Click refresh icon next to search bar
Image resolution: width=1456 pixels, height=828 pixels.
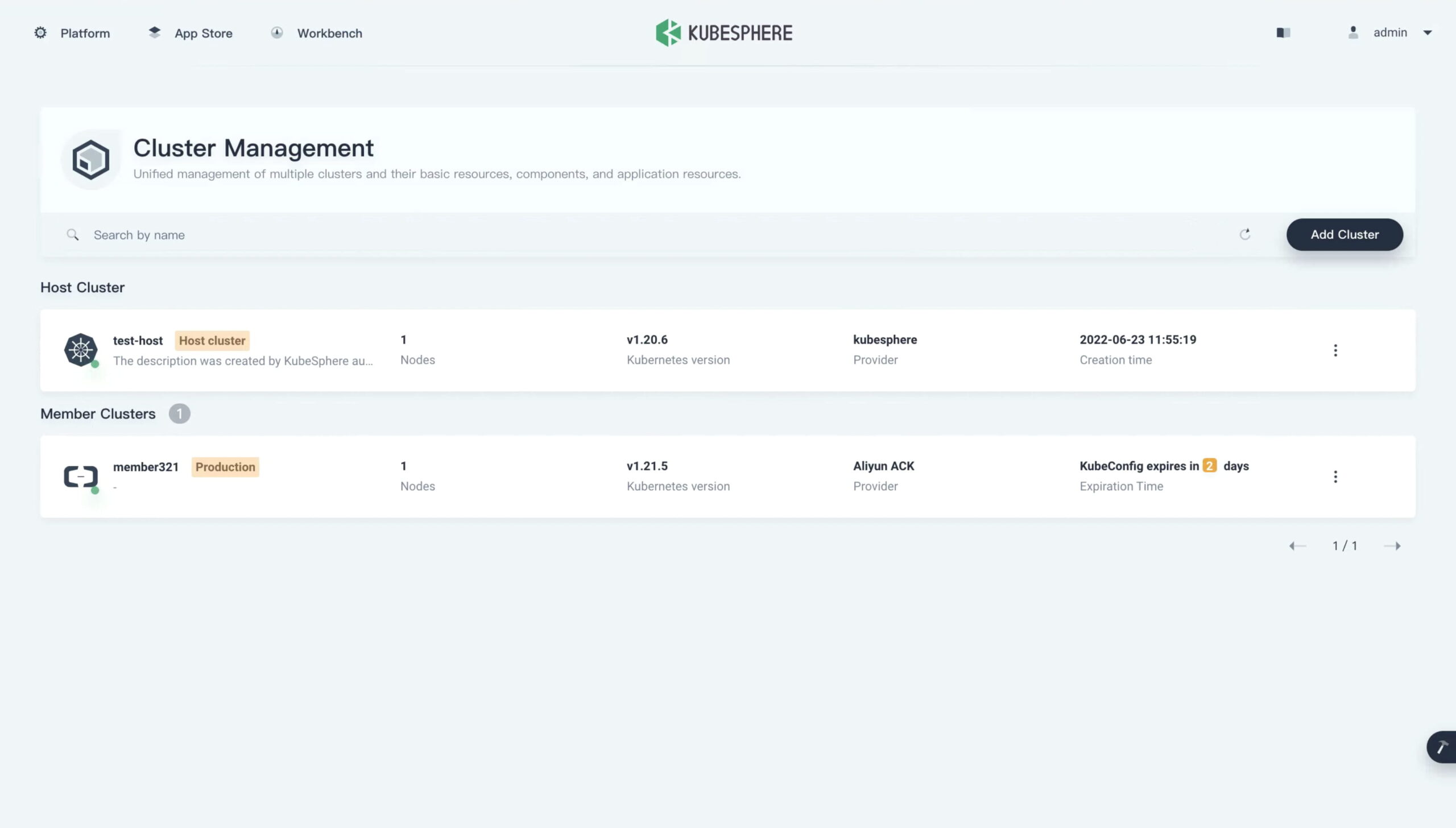tap(1246, 233)
